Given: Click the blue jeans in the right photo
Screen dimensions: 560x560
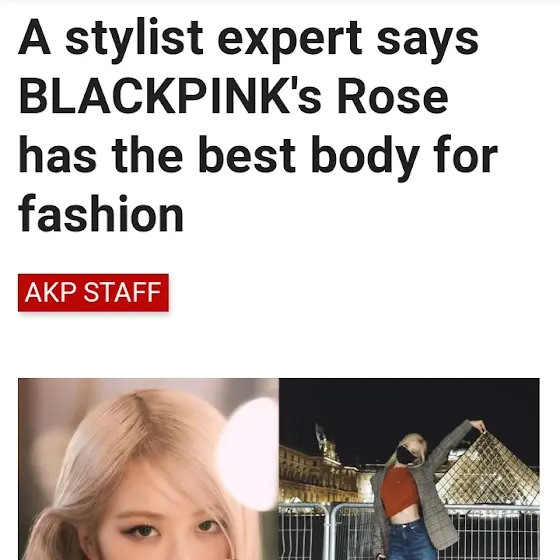Looking at the screenshot, I should pos(411,540).
